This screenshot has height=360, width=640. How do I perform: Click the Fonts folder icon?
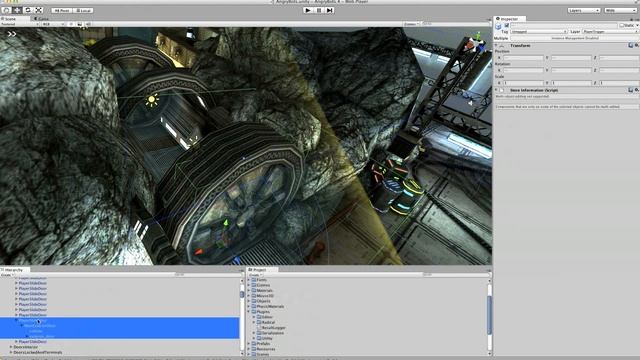(x=254, y=280)
